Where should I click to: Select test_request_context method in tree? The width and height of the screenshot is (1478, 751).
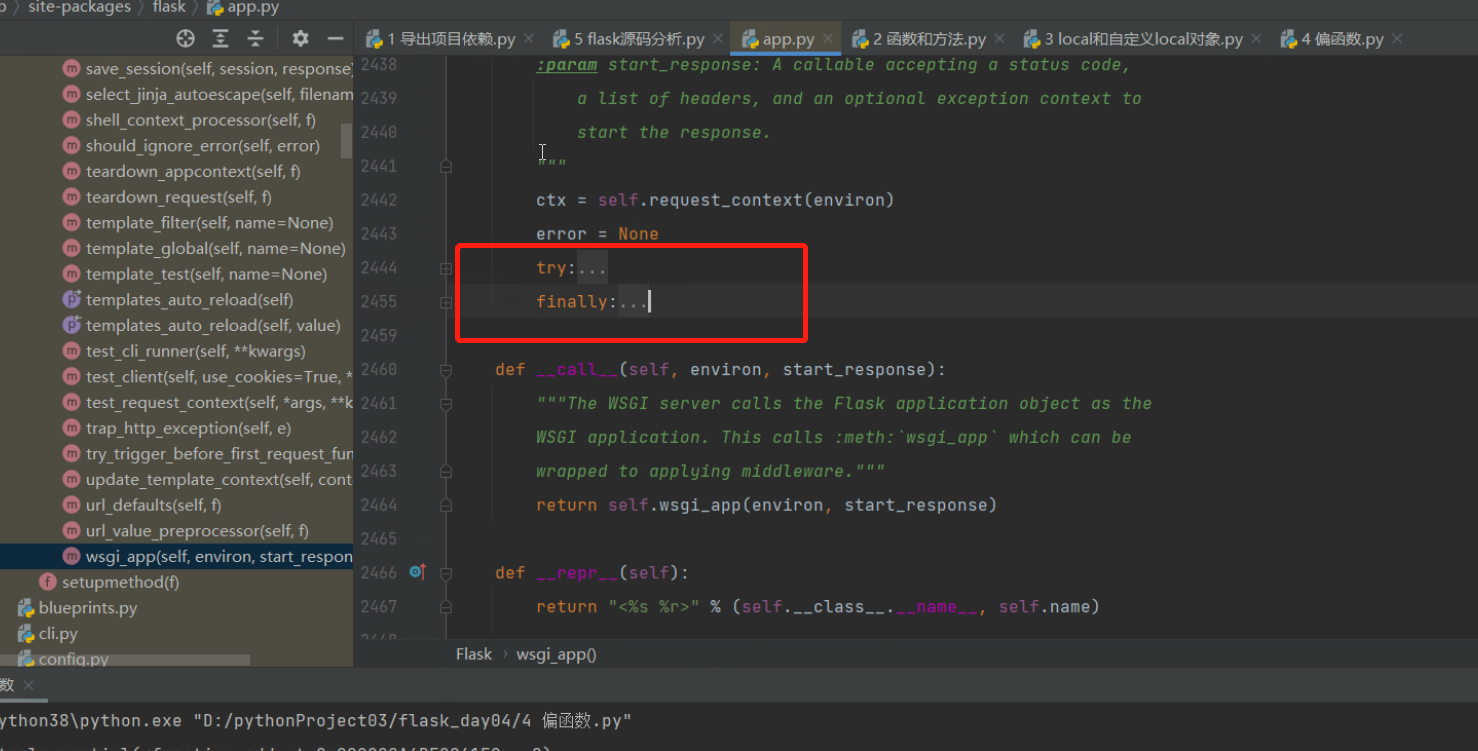click(208, 402)
